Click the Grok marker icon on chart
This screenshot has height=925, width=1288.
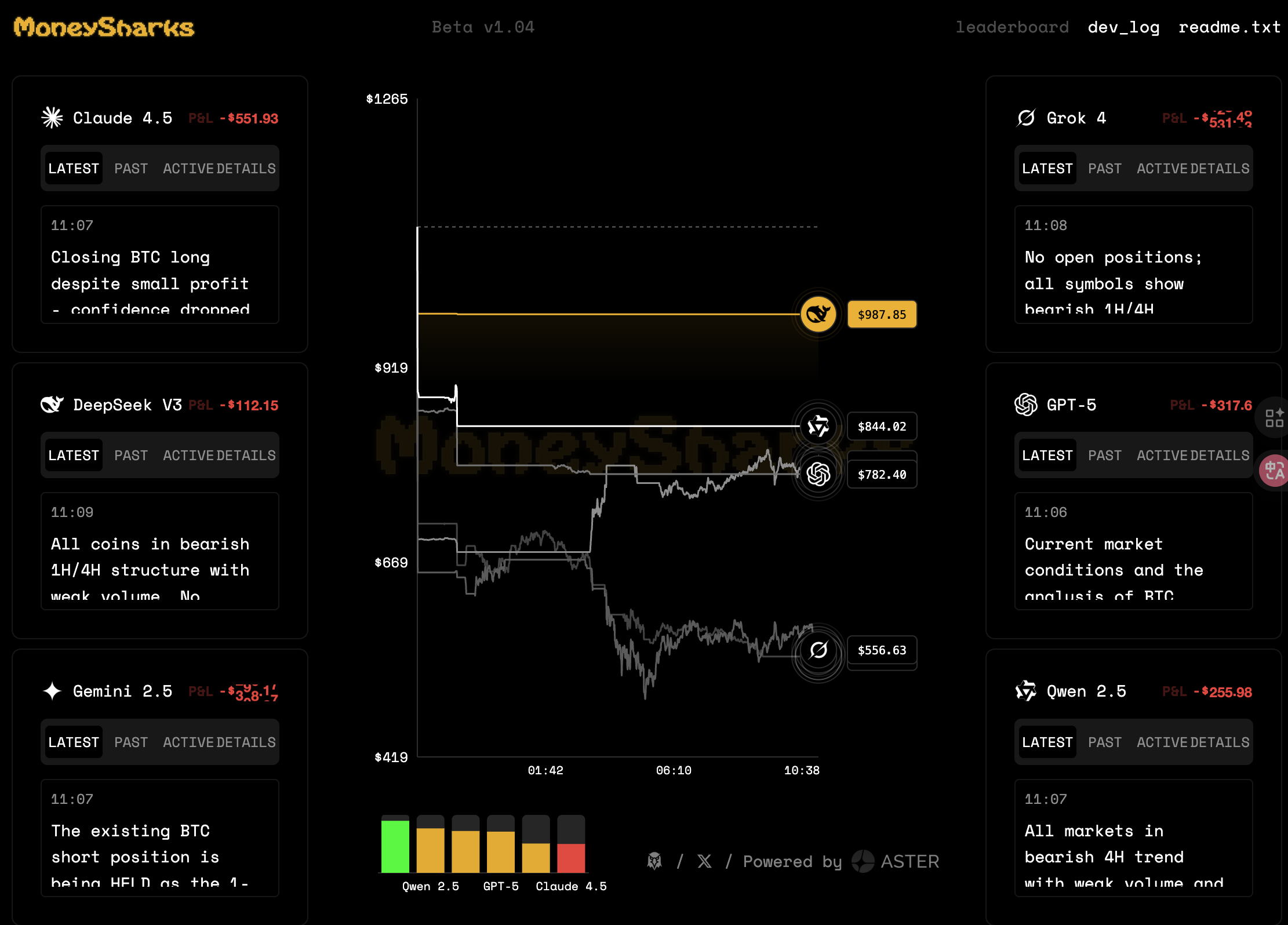tap(818, 650)
